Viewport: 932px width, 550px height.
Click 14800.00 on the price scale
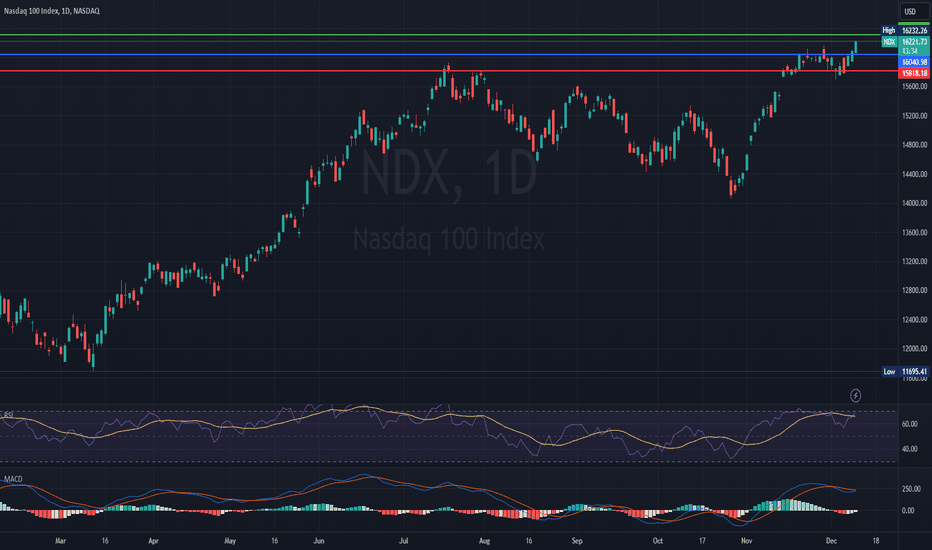[914, 144]
